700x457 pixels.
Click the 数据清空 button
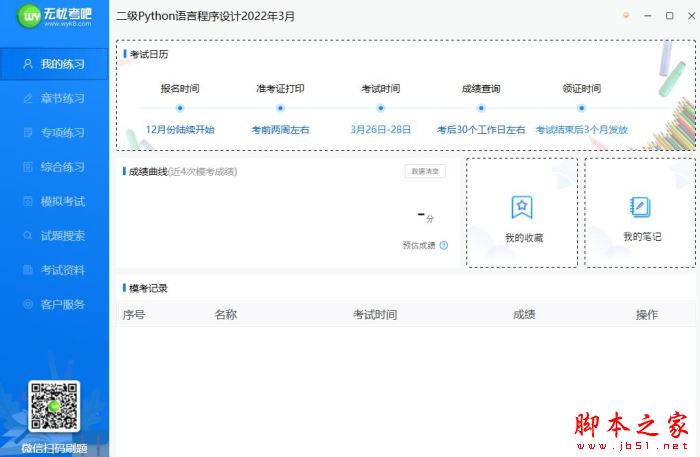[425, 171]
